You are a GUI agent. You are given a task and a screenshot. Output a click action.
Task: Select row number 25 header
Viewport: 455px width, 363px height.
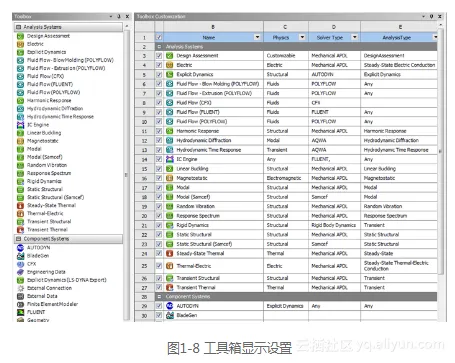coord(144,266)
